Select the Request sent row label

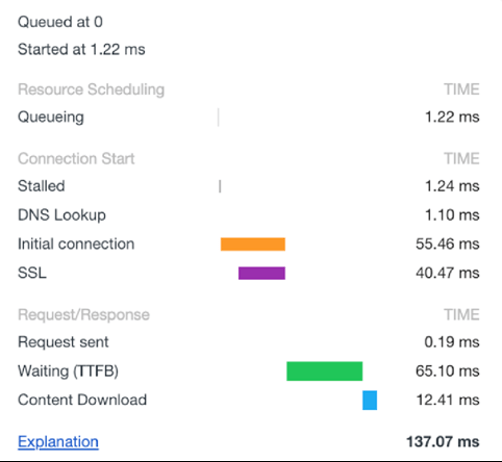(x=63, y=342)
